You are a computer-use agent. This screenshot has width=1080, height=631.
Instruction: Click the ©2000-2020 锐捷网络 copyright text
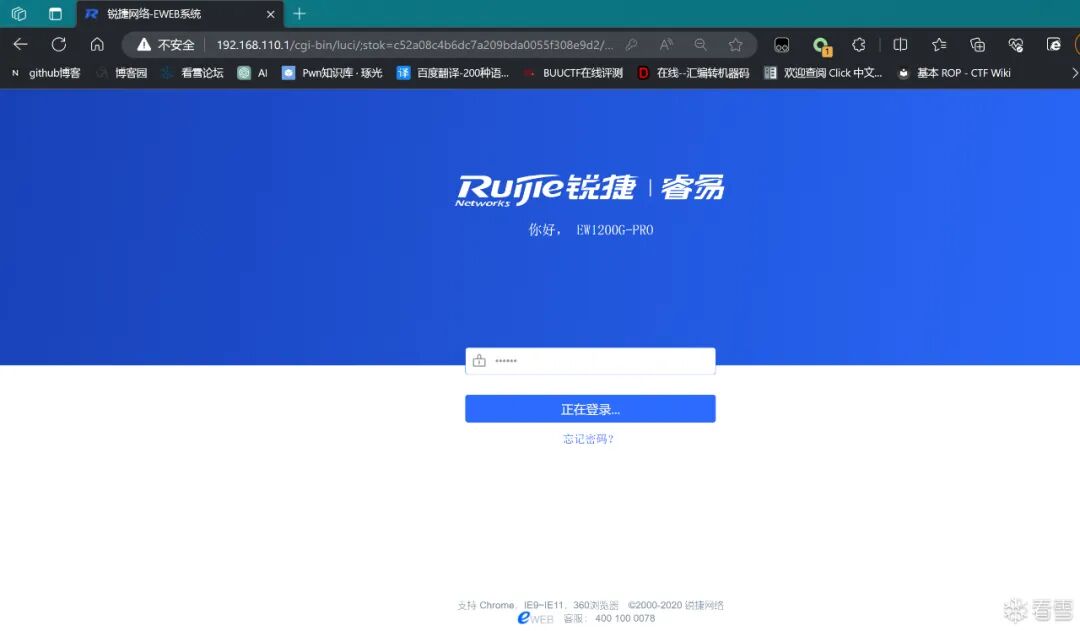coord(676,605)
